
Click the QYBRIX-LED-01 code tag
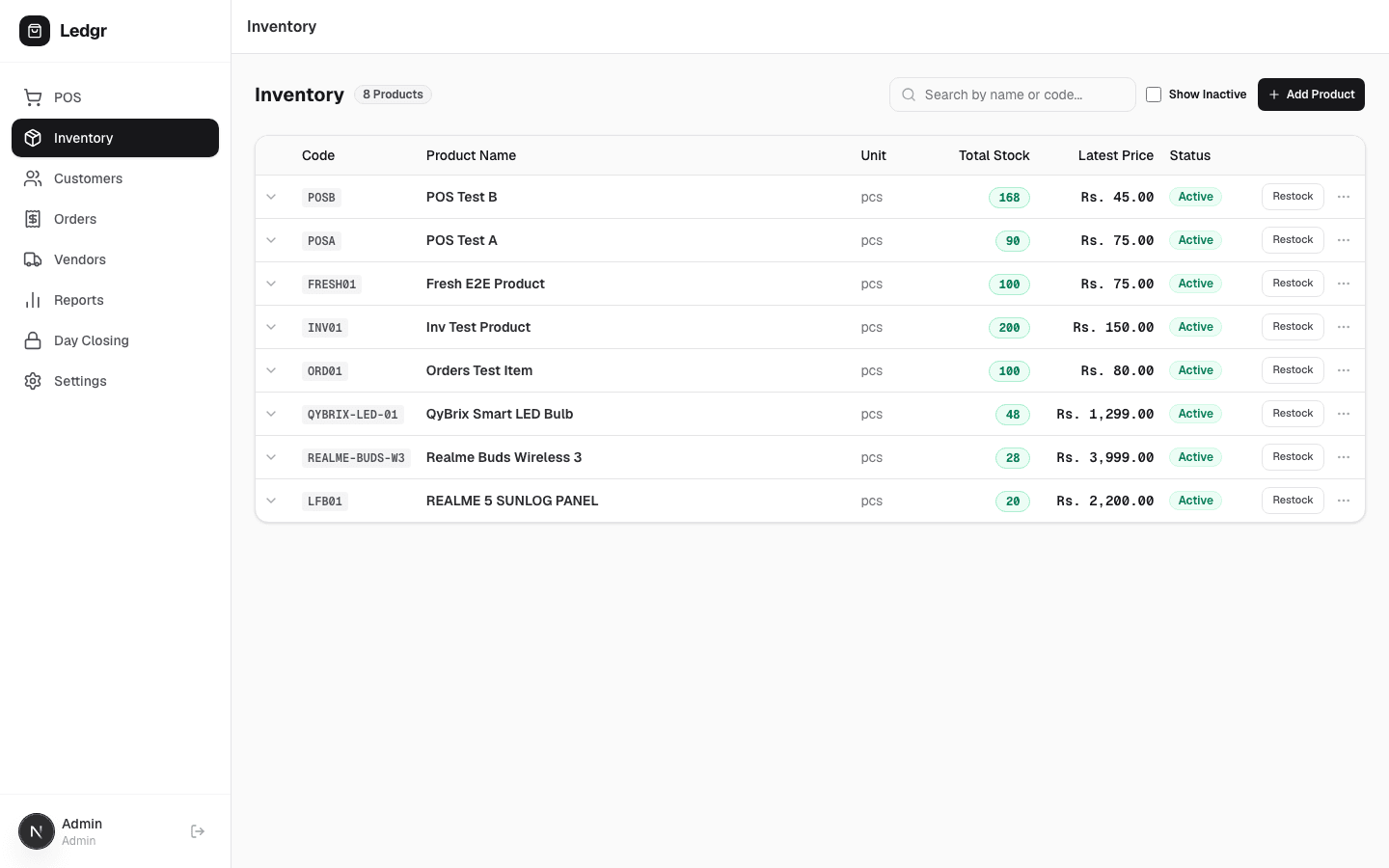pos(353,415)
